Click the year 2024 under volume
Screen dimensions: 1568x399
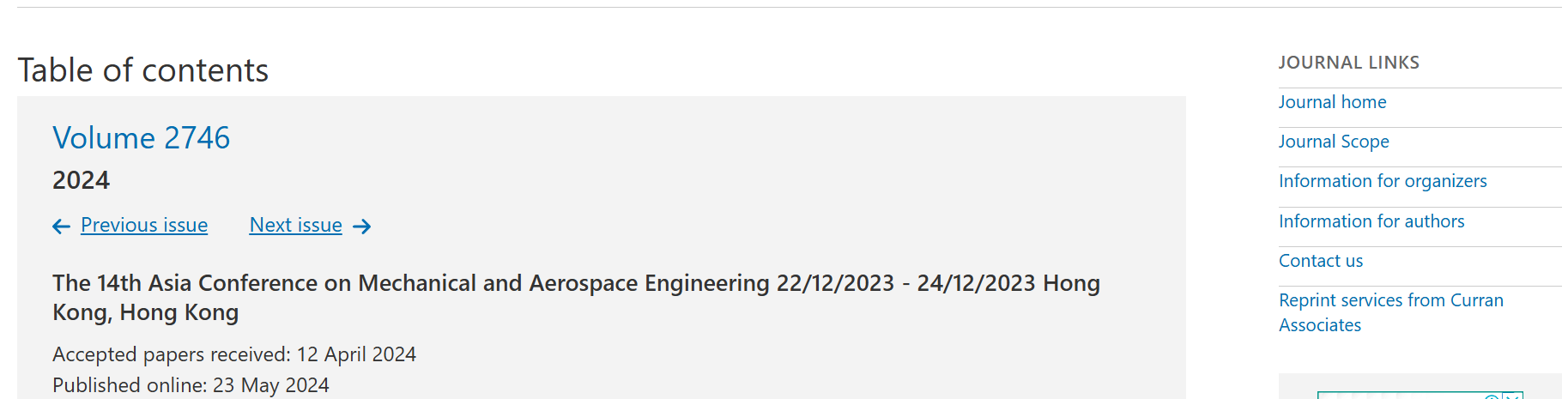(x=82, y=180)
